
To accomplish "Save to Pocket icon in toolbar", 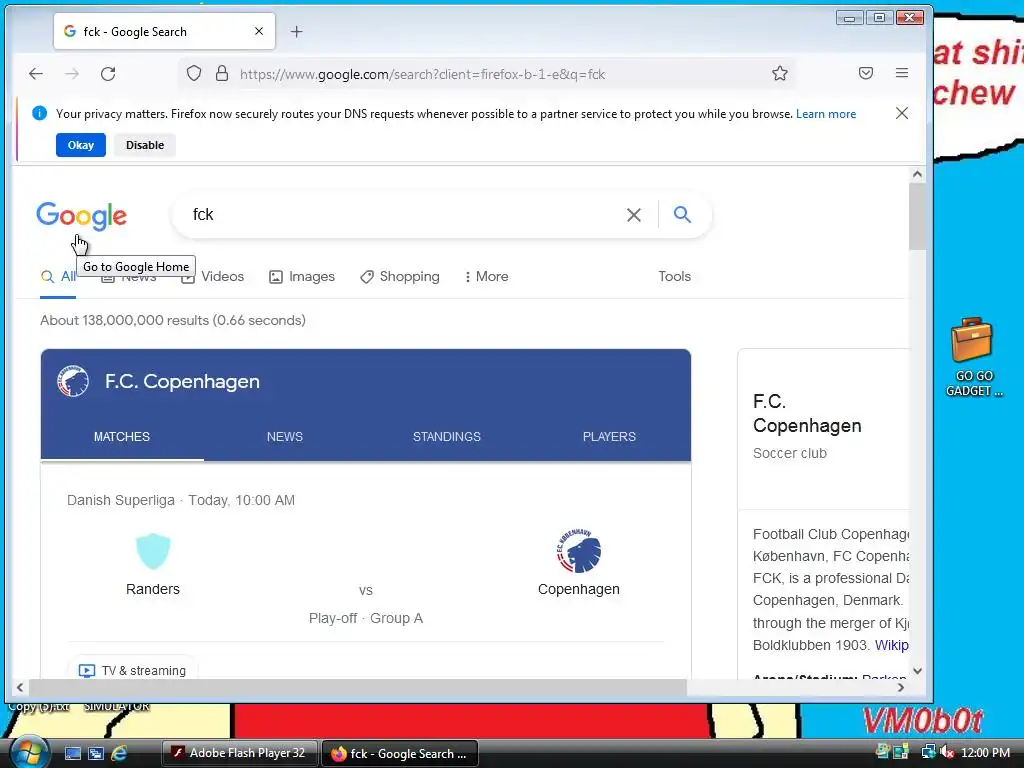I will [866, 73].
